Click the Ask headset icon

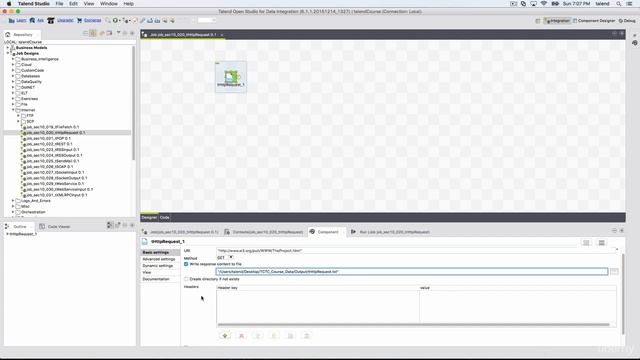32,20
